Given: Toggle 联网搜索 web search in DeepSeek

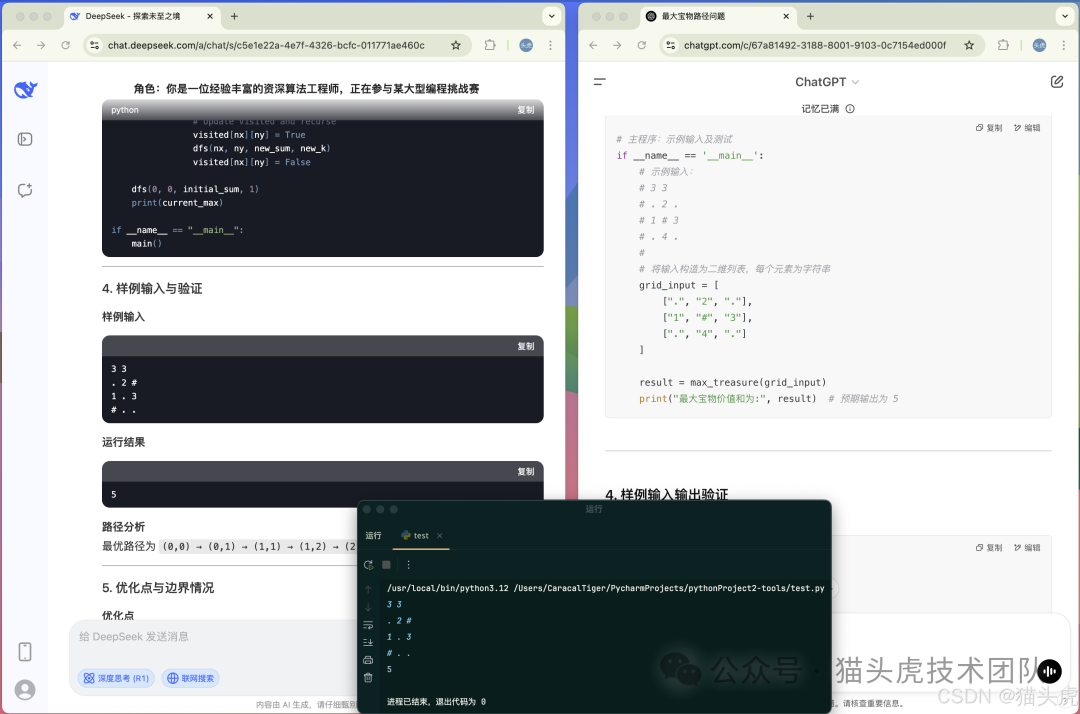Looking at the screenshot, I should pos(191,678).
